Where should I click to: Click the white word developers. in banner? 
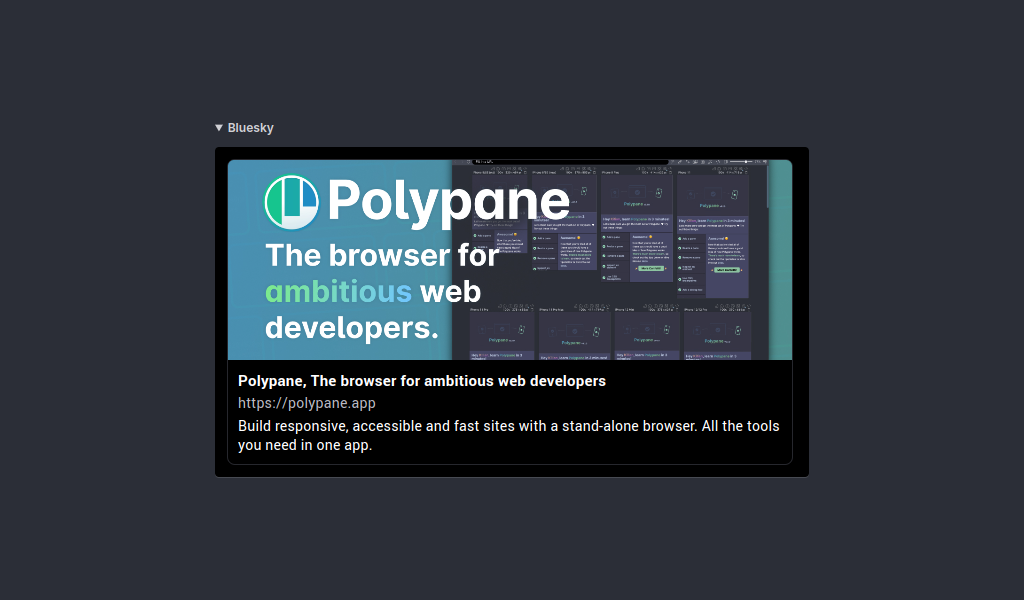tap(351, 327)
